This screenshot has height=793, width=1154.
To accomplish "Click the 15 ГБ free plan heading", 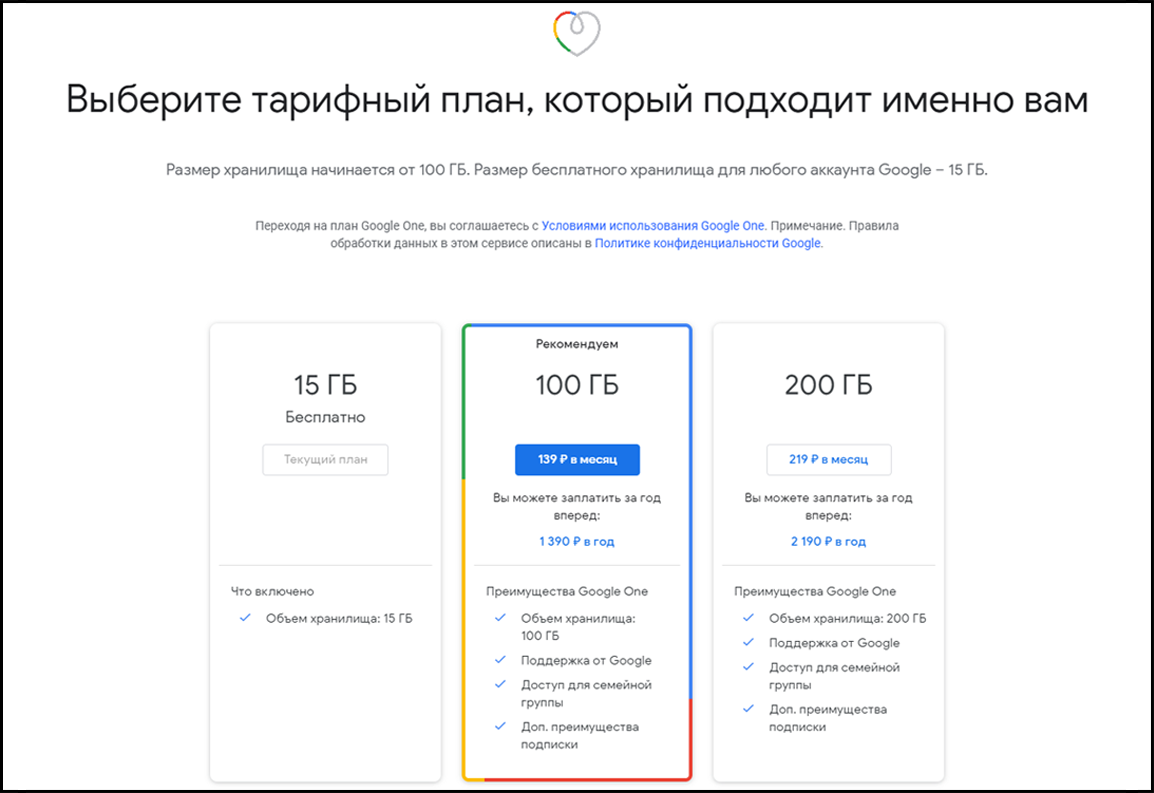I will tap(325, 384).
